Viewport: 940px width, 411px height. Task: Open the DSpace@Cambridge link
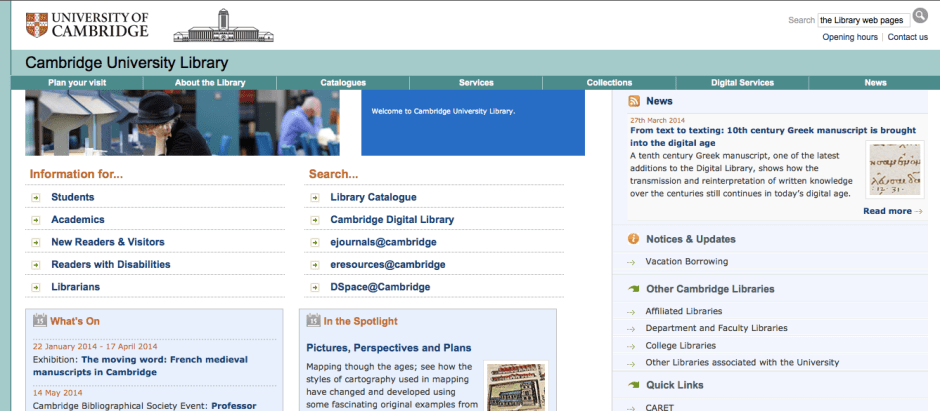(x=380, y=287)
